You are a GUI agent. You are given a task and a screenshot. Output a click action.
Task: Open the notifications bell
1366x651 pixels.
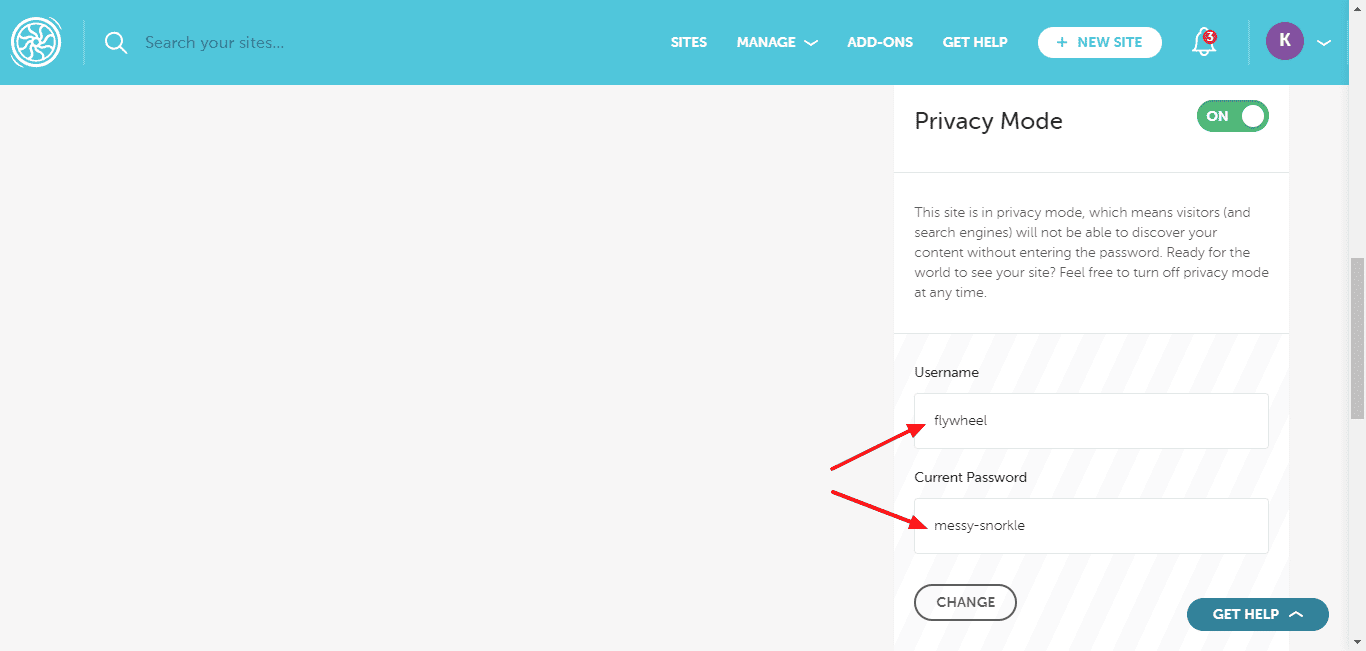tap(1204, 42)
